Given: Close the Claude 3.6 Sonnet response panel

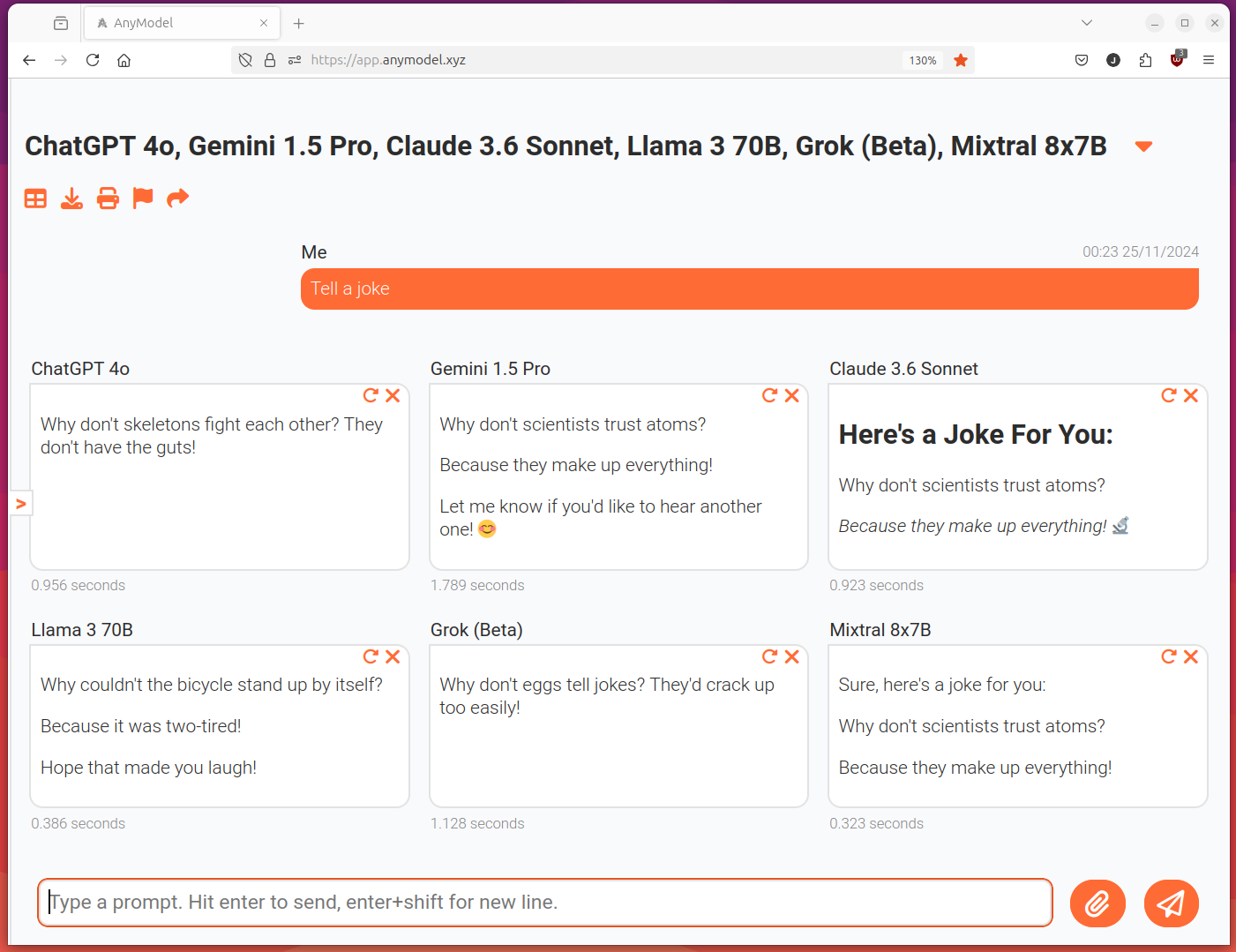Looking at the screenshot, I should pos(1191,395).
